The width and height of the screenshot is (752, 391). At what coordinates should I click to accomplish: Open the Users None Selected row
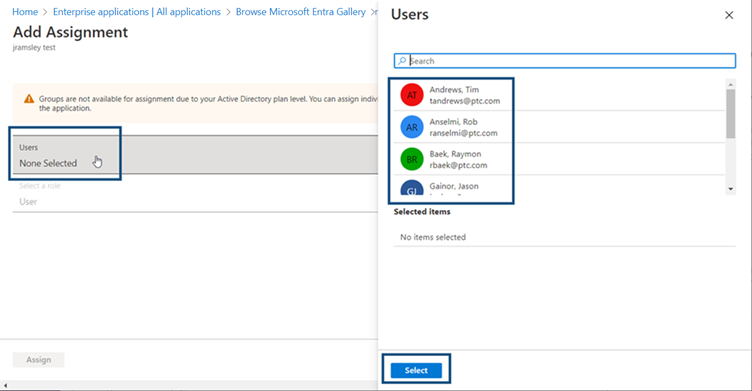pyautogui.click(x=195, y=154)
